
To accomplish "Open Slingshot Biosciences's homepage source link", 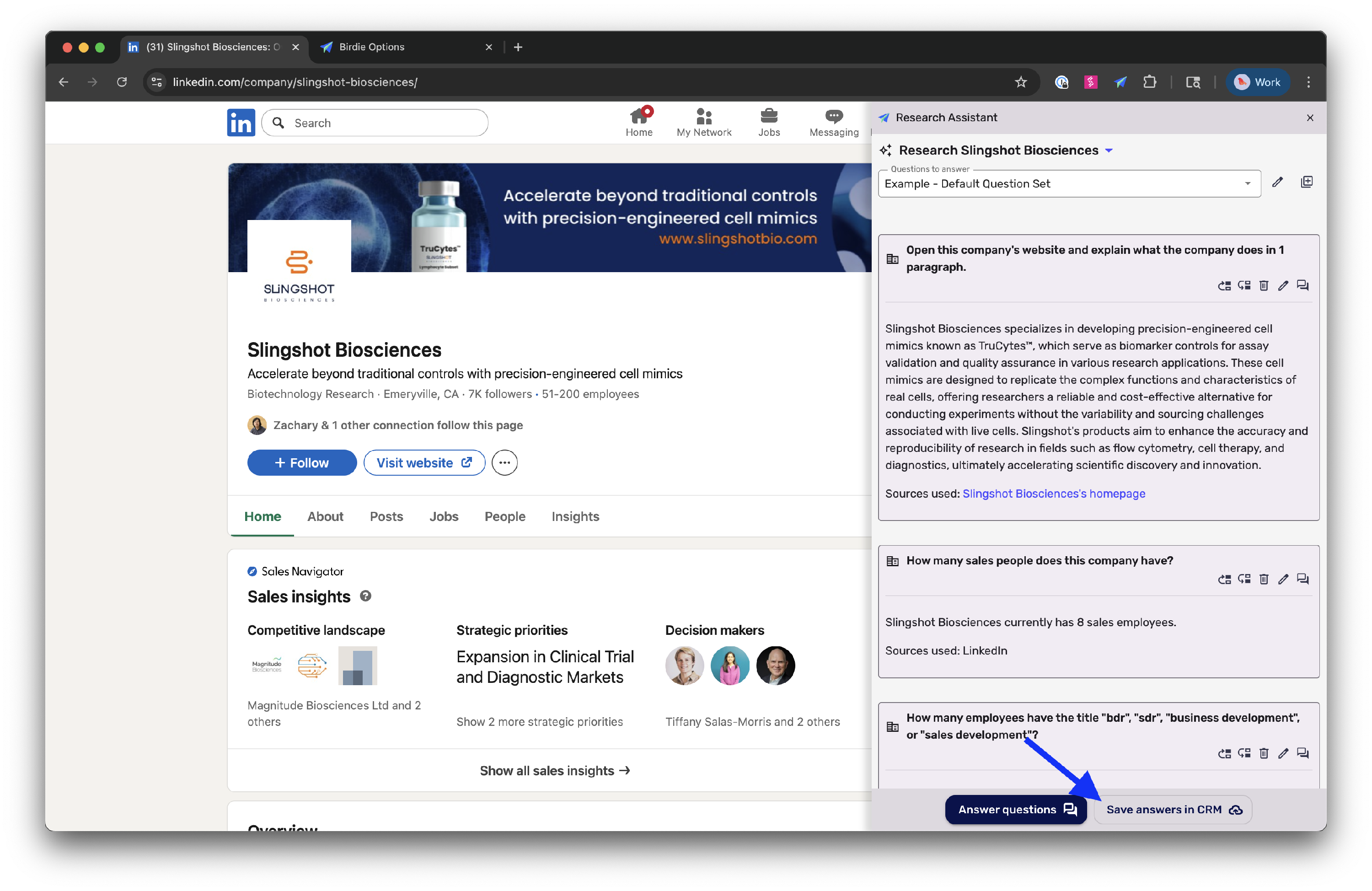I will point(1054,494).
